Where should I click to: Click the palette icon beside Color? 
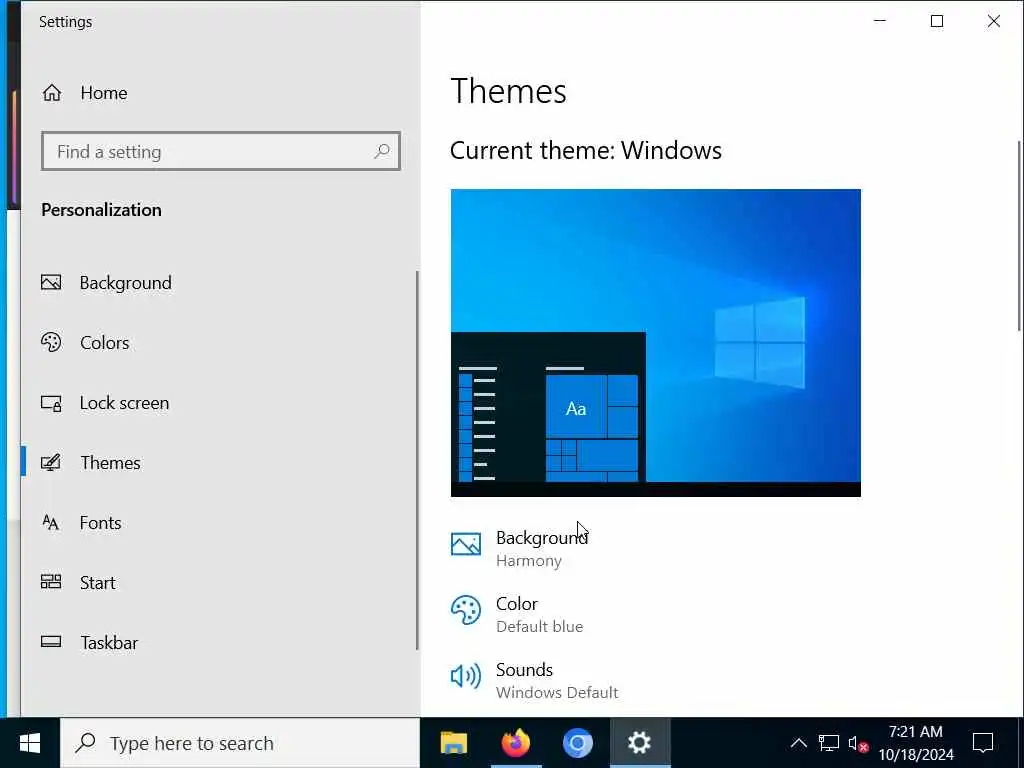tap(466, 610)
